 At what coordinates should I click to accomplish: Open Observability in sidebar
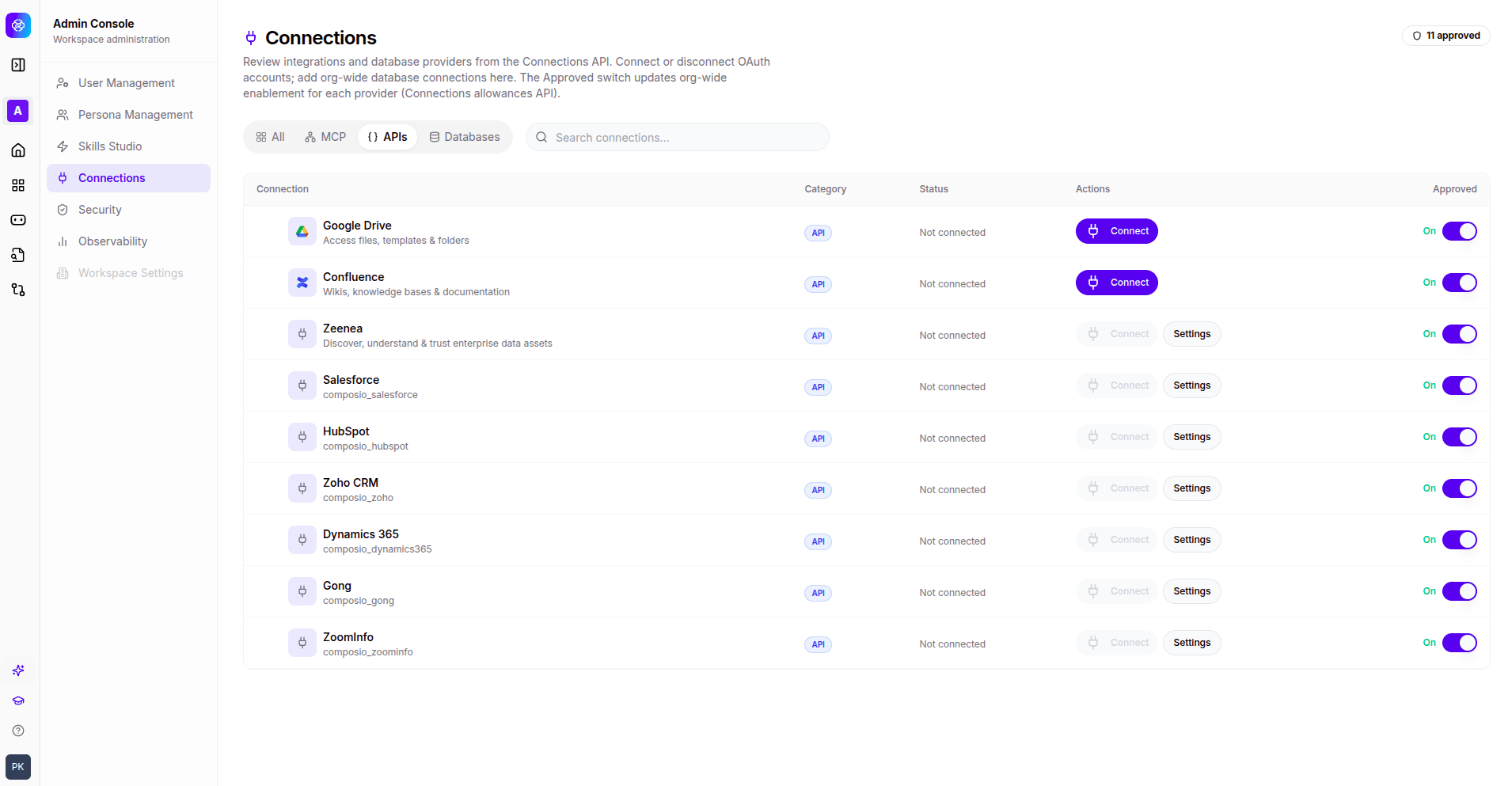coord(128,241)
